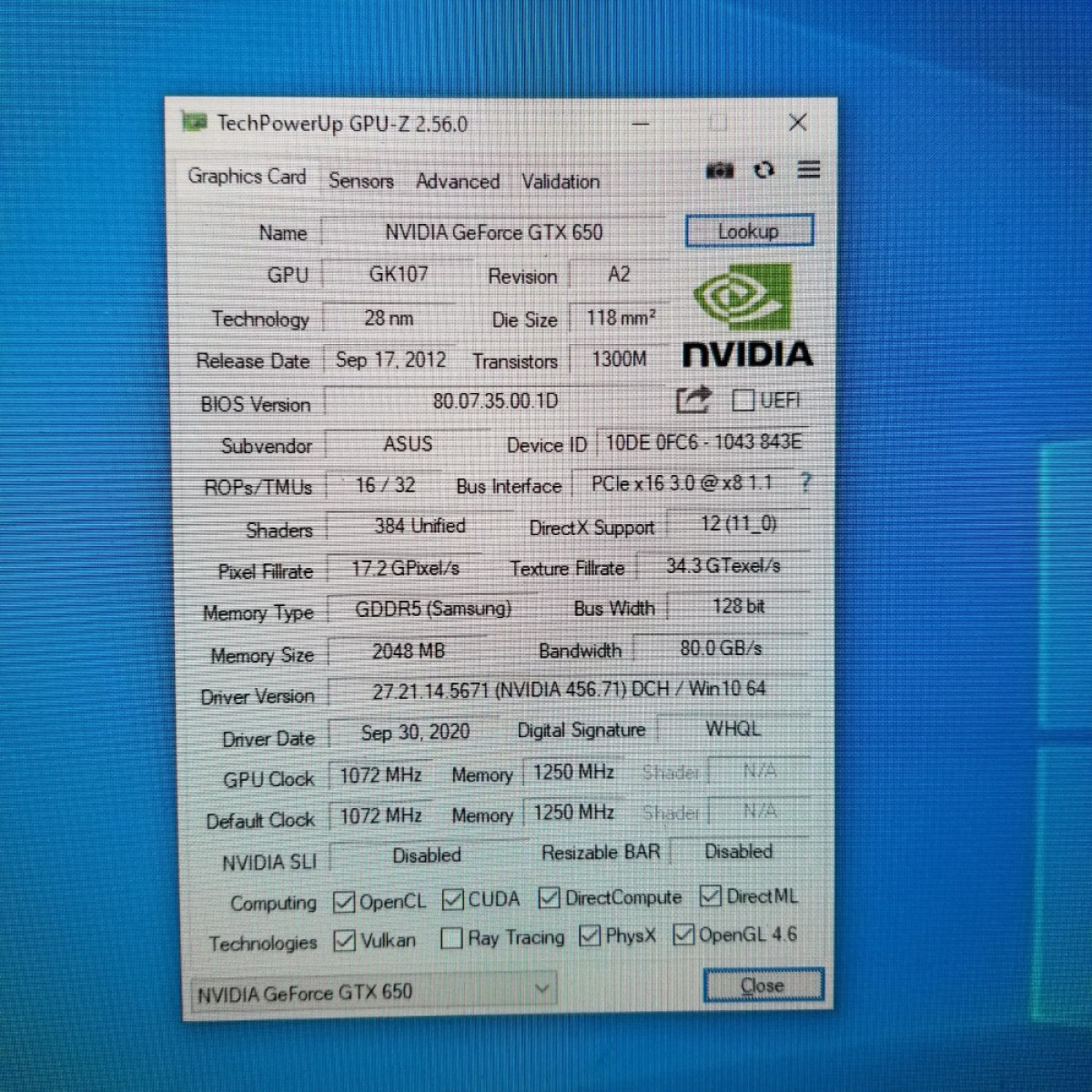Click the Memory Size field

(x=409, y=652)
